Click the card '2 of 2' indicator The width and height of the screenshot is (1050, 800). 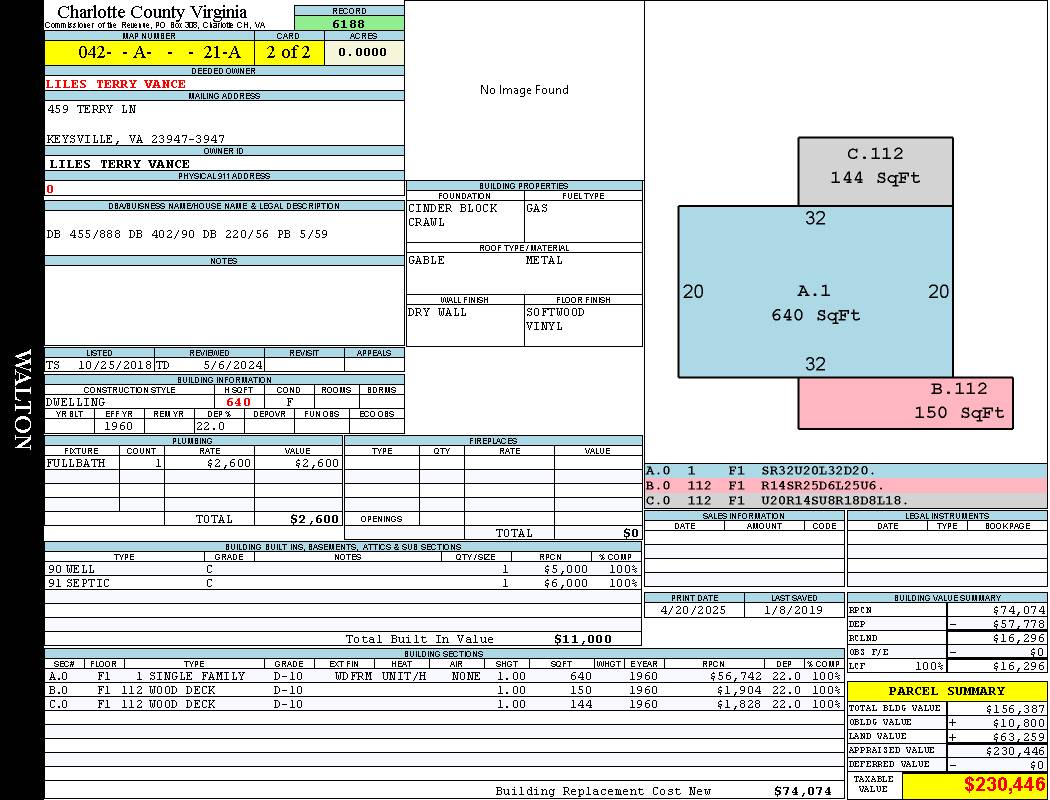click(x=288, y=52)
